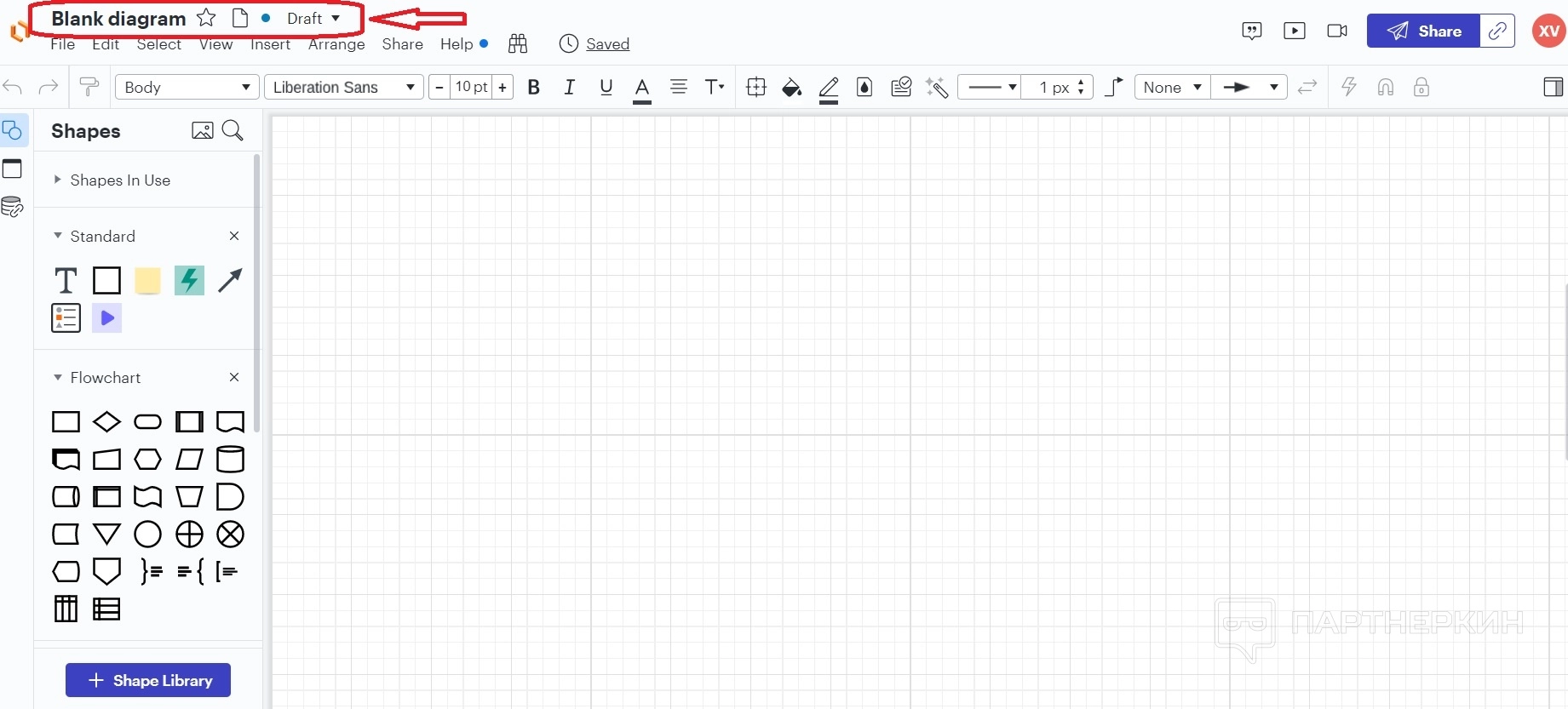Click the fill color paint bucket

[x=792, y=87]
